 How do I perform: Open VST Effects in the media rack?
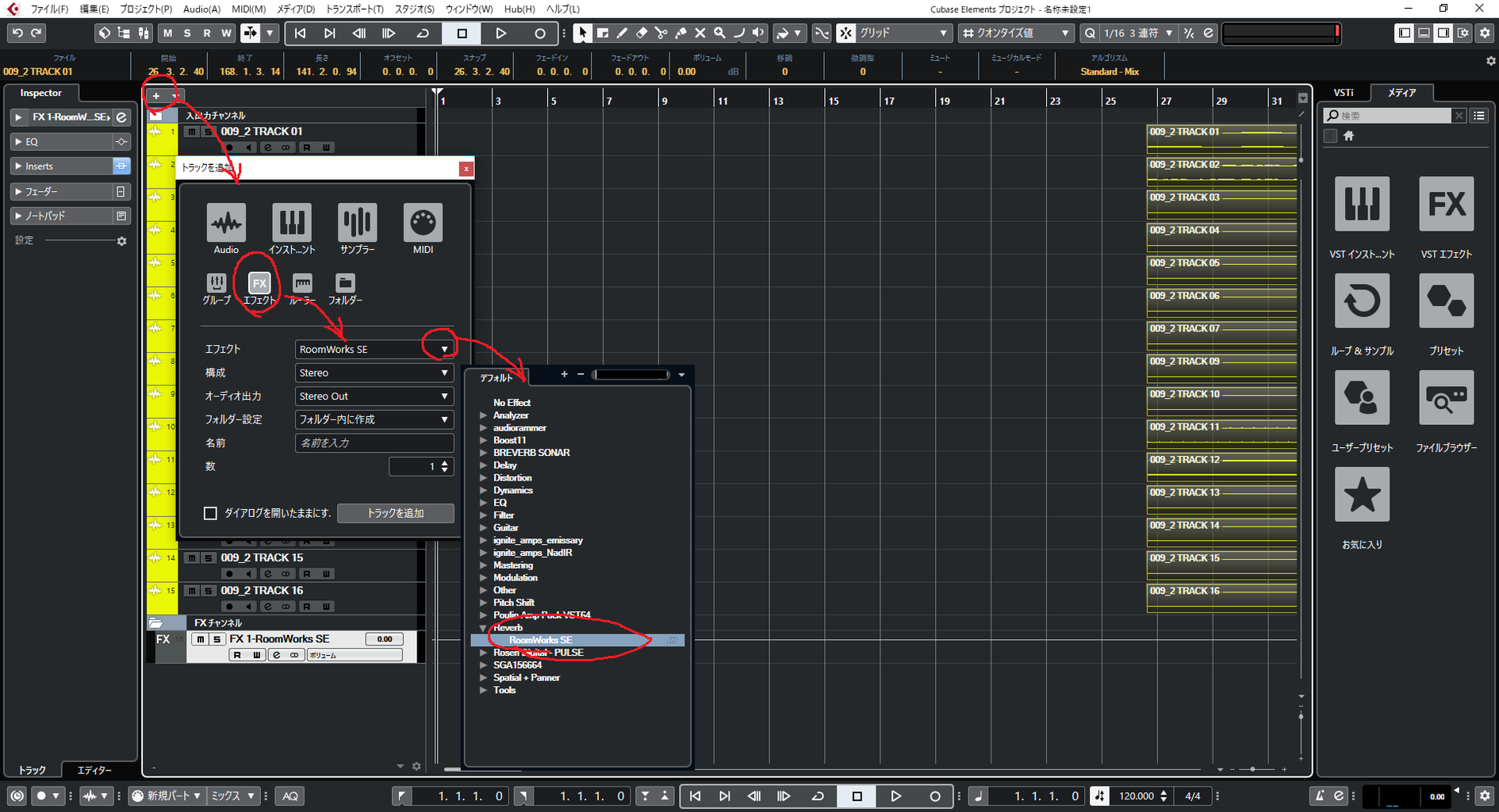pos(1446,204)
